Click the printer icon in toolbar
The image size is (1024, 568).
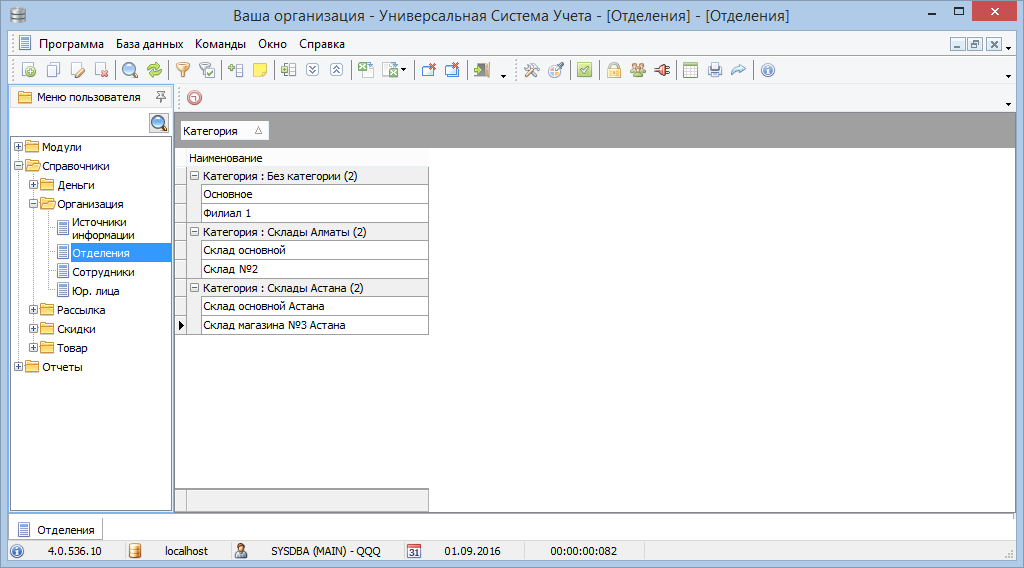[x=715, y=70]
